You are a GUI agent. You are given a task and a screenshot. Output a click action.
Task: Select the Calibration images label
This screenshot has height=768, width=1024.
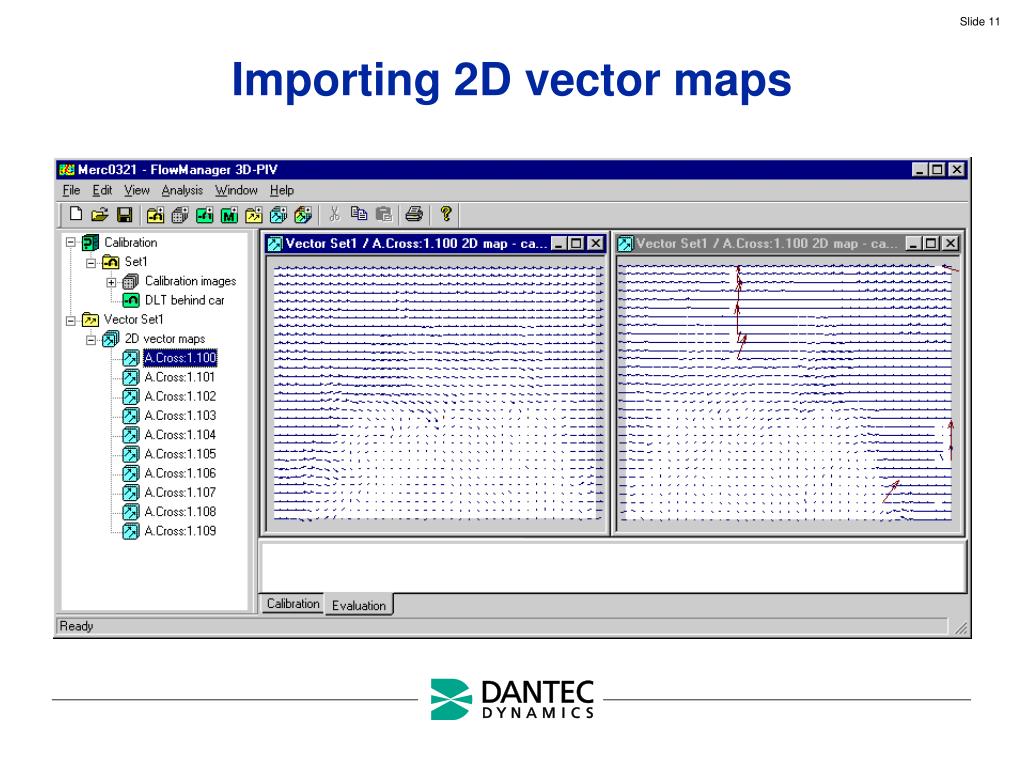click(x=191, y=281)
